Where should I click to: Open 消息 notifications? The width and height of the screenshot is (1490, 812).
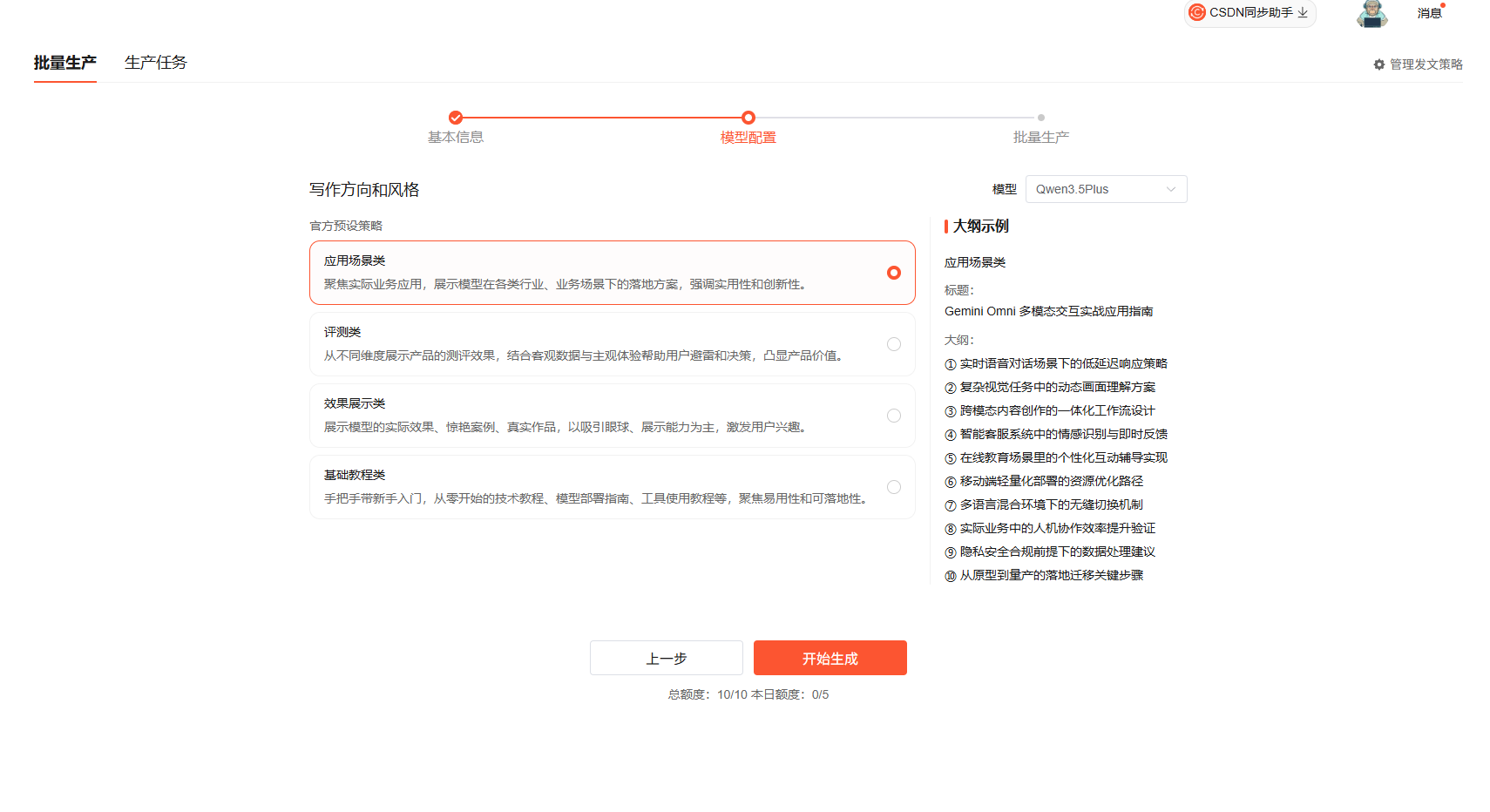click(1429, 13)
